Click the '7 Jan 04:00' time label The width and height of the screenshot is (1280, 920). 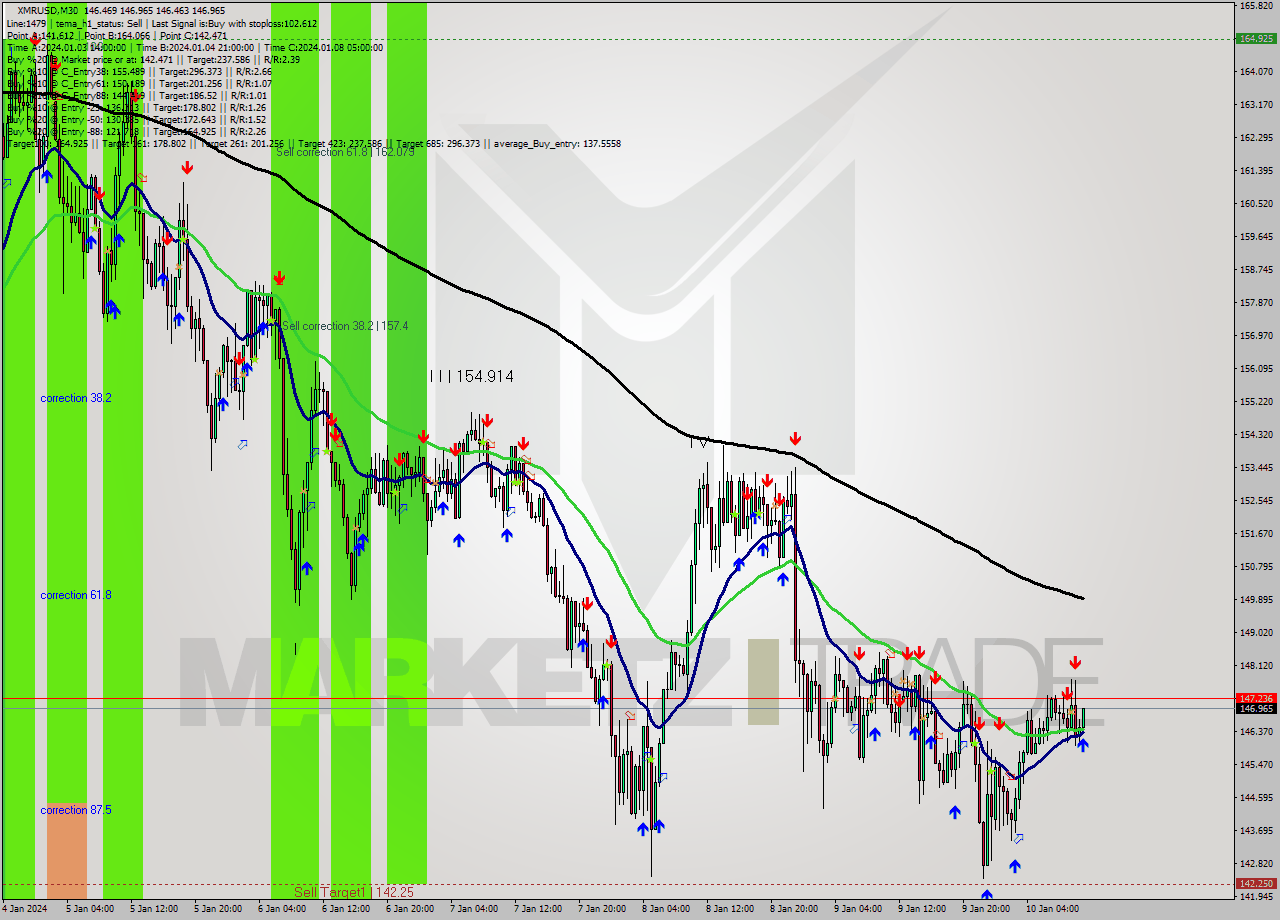(x=474, y=909)
